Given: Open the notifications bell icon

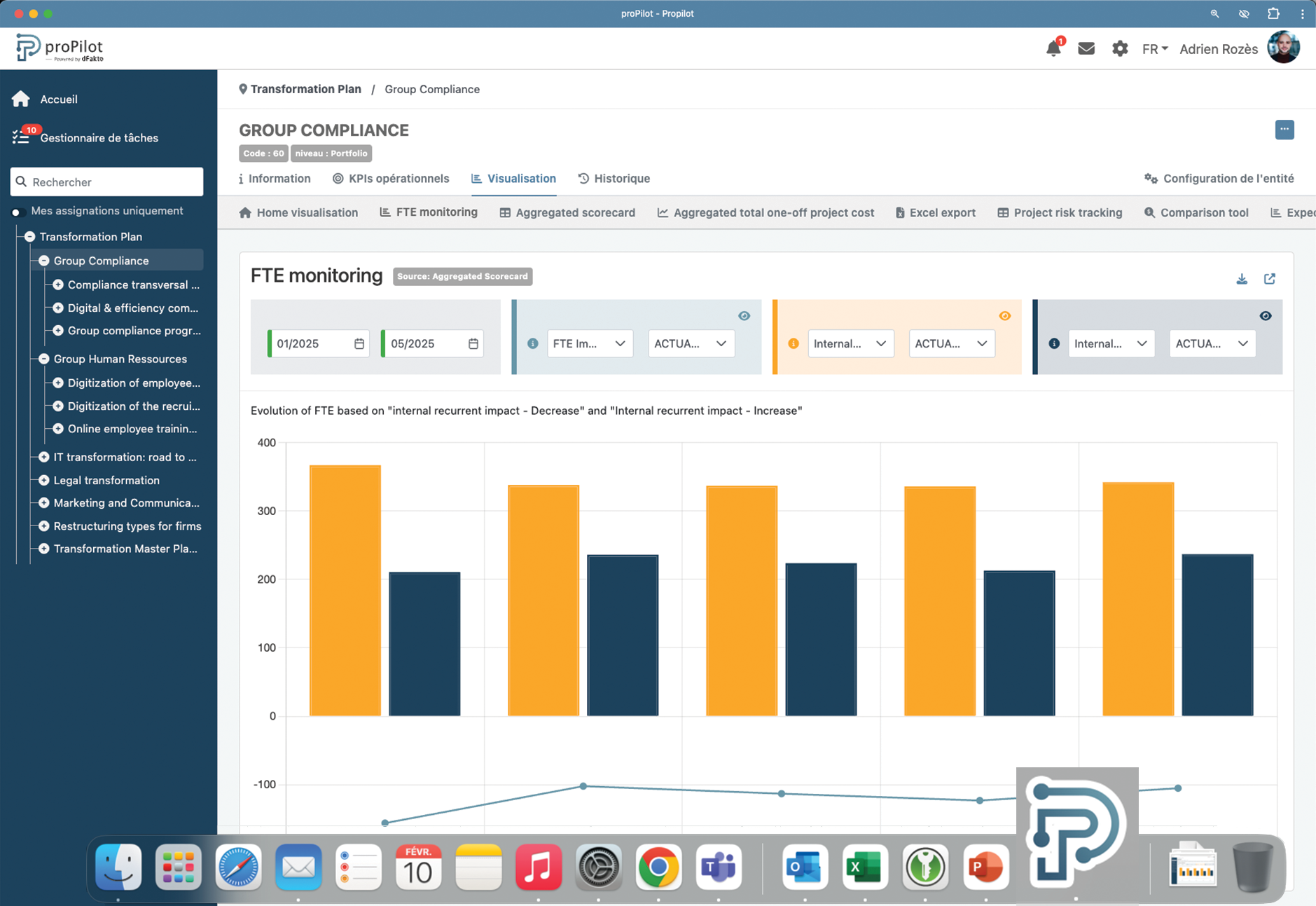Looking at the screenshot, I should (1053, 49).
